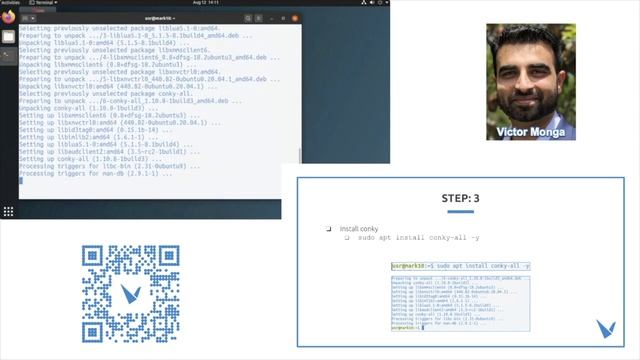Maximize the terminal window
Viewport: 640px width, 360px height.
(x=283, y=18)
